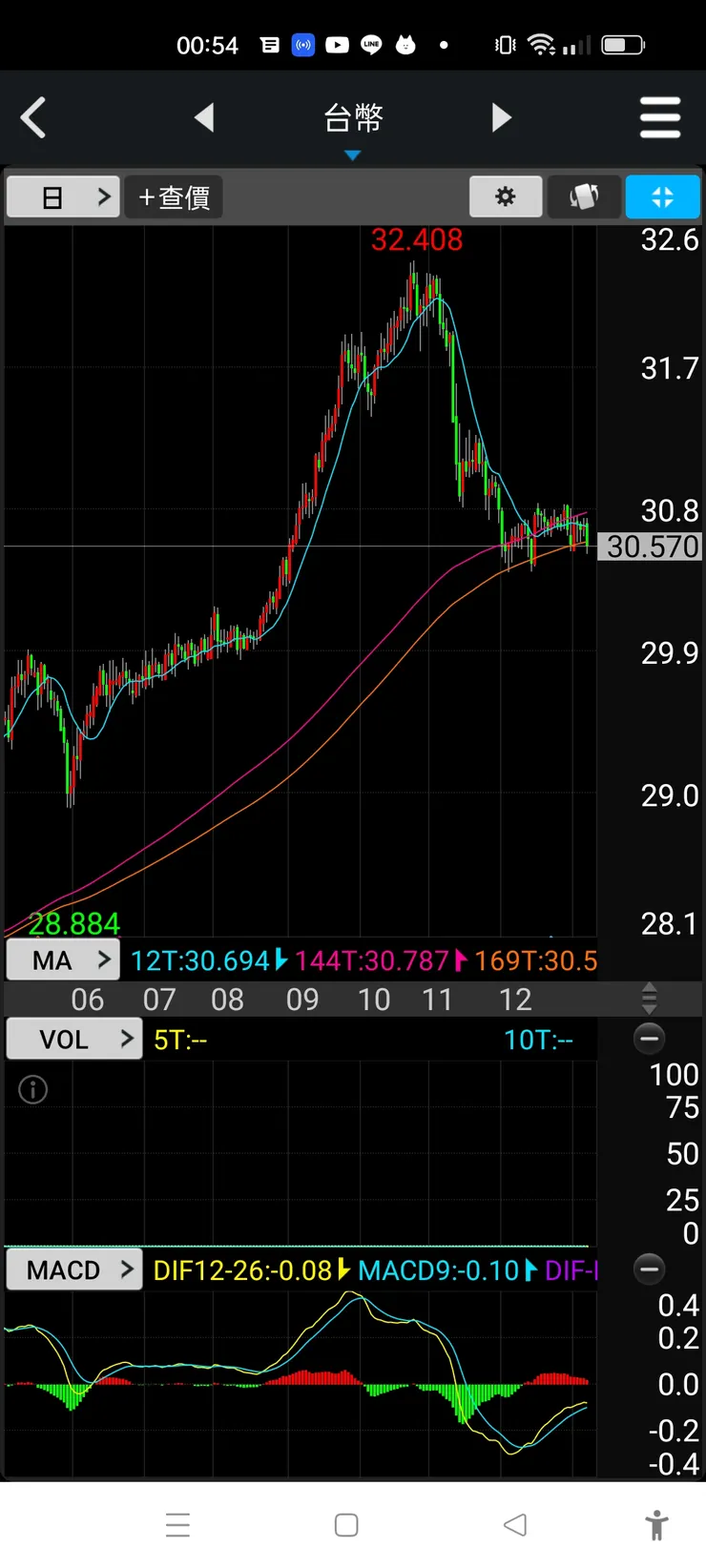Tap month 09 on the date axis

[x=302, y=1000]
